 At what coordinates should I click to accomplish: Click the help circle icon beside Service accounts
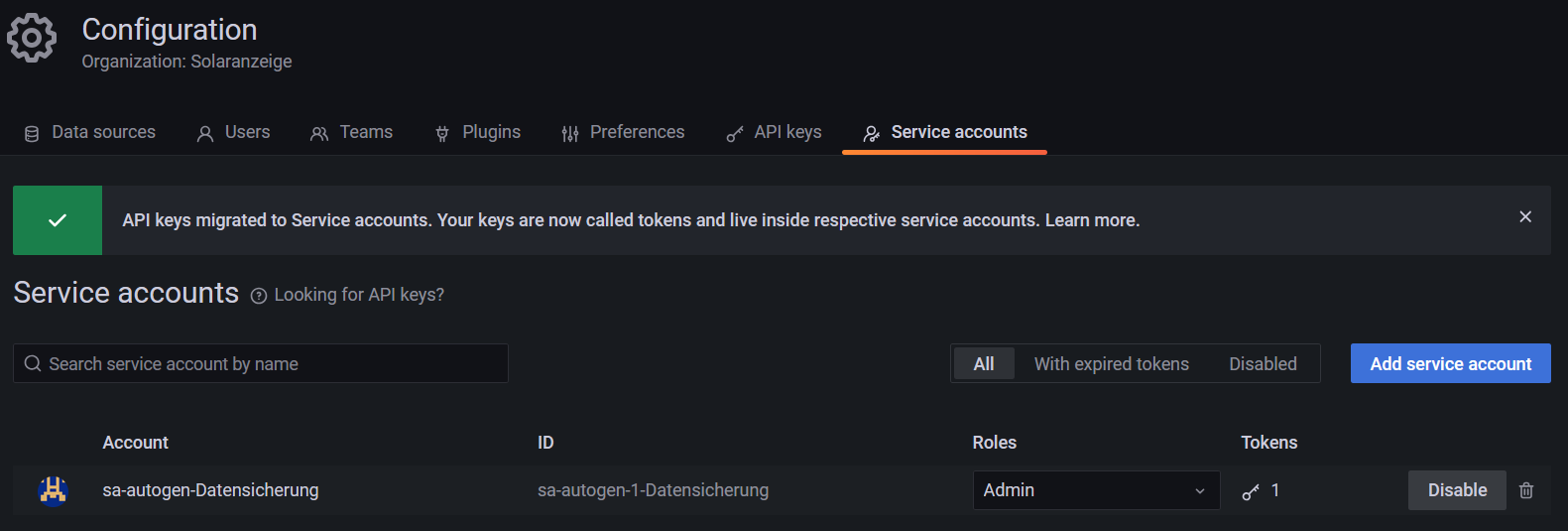coord(259,296)
